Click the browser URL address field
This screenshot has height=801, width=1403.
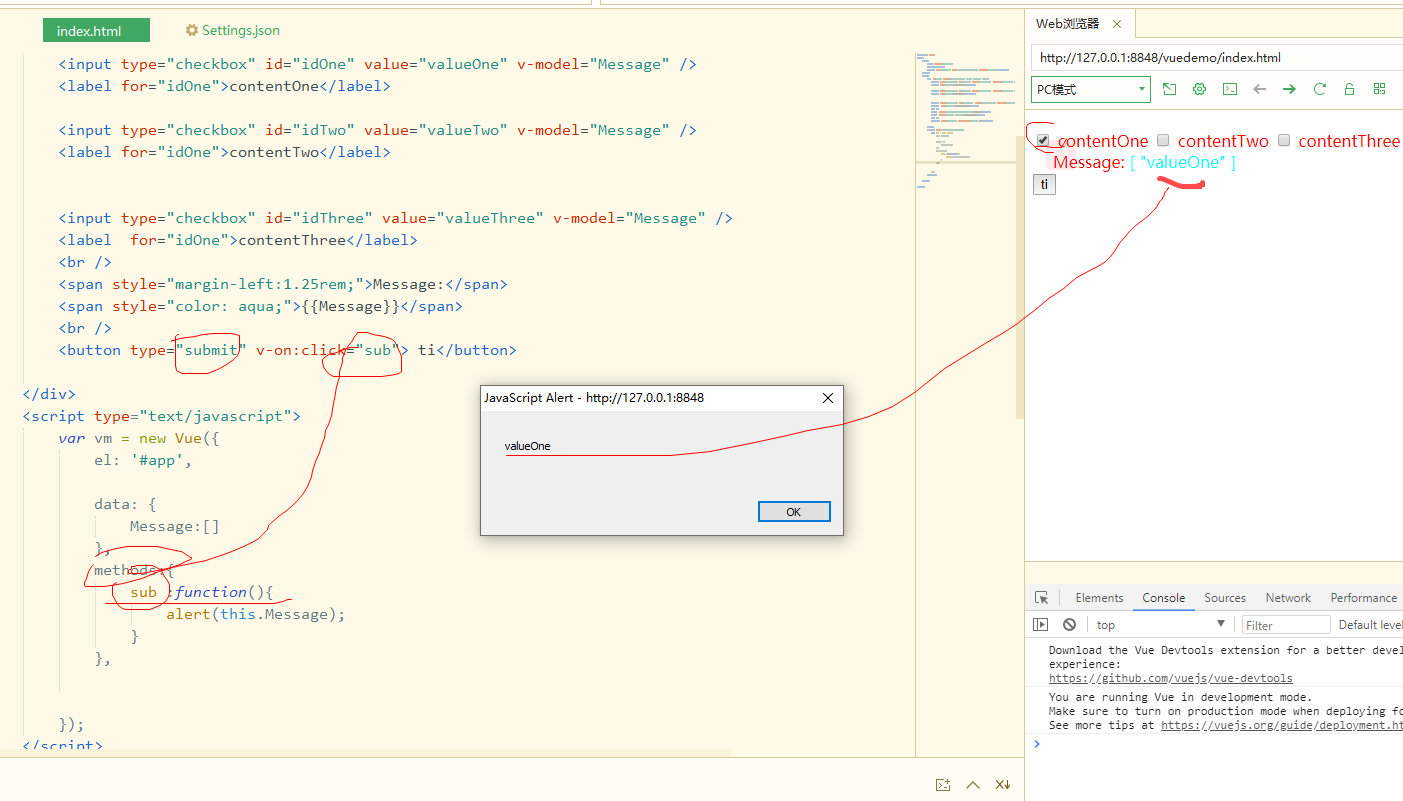click(x=1217, y=58)
